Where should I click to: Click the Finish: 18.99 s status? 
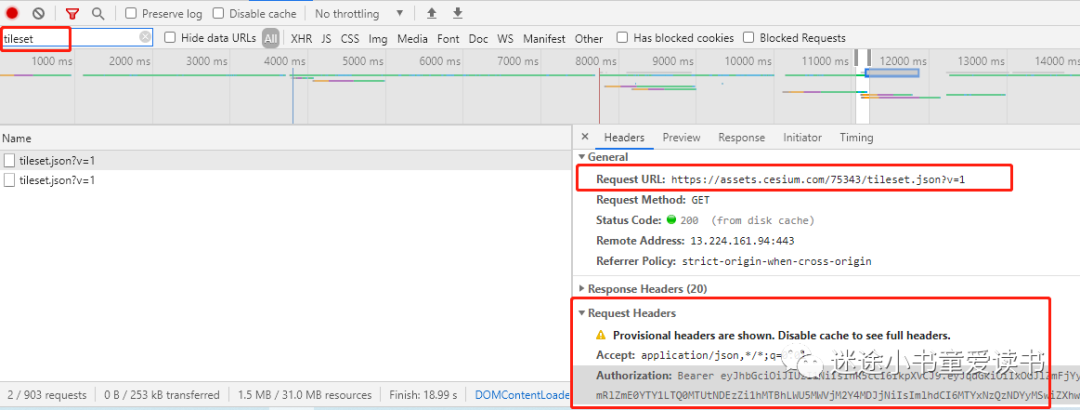(x=423, y=396)
